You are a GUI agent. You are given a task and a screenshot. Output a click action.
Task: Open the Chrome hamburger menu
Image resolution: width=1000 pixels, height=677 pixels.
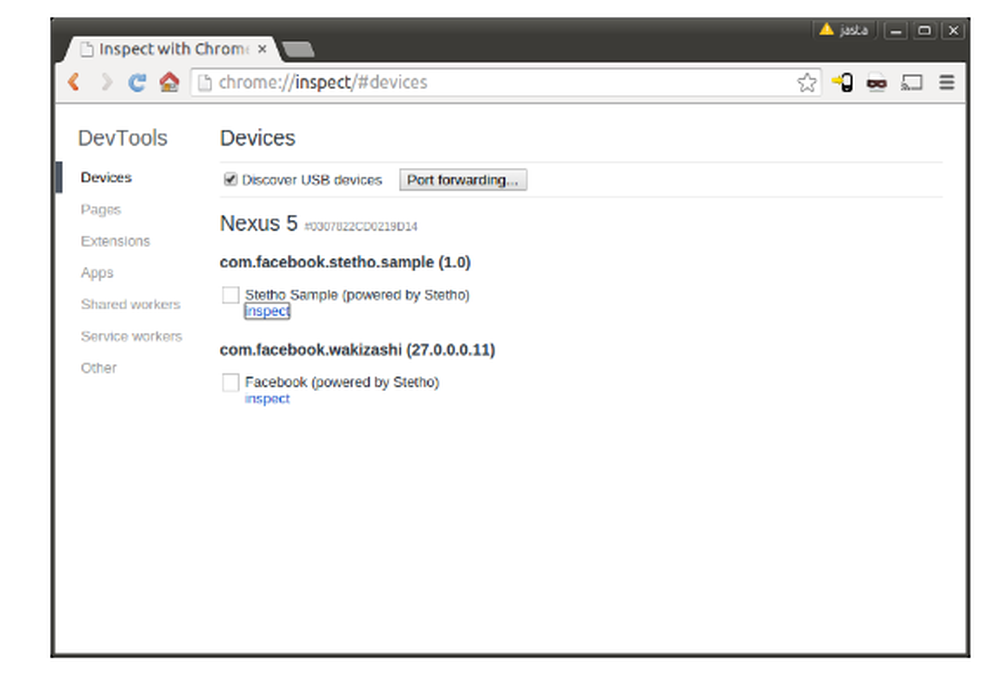pyautogui.click(x=947, y=82)
